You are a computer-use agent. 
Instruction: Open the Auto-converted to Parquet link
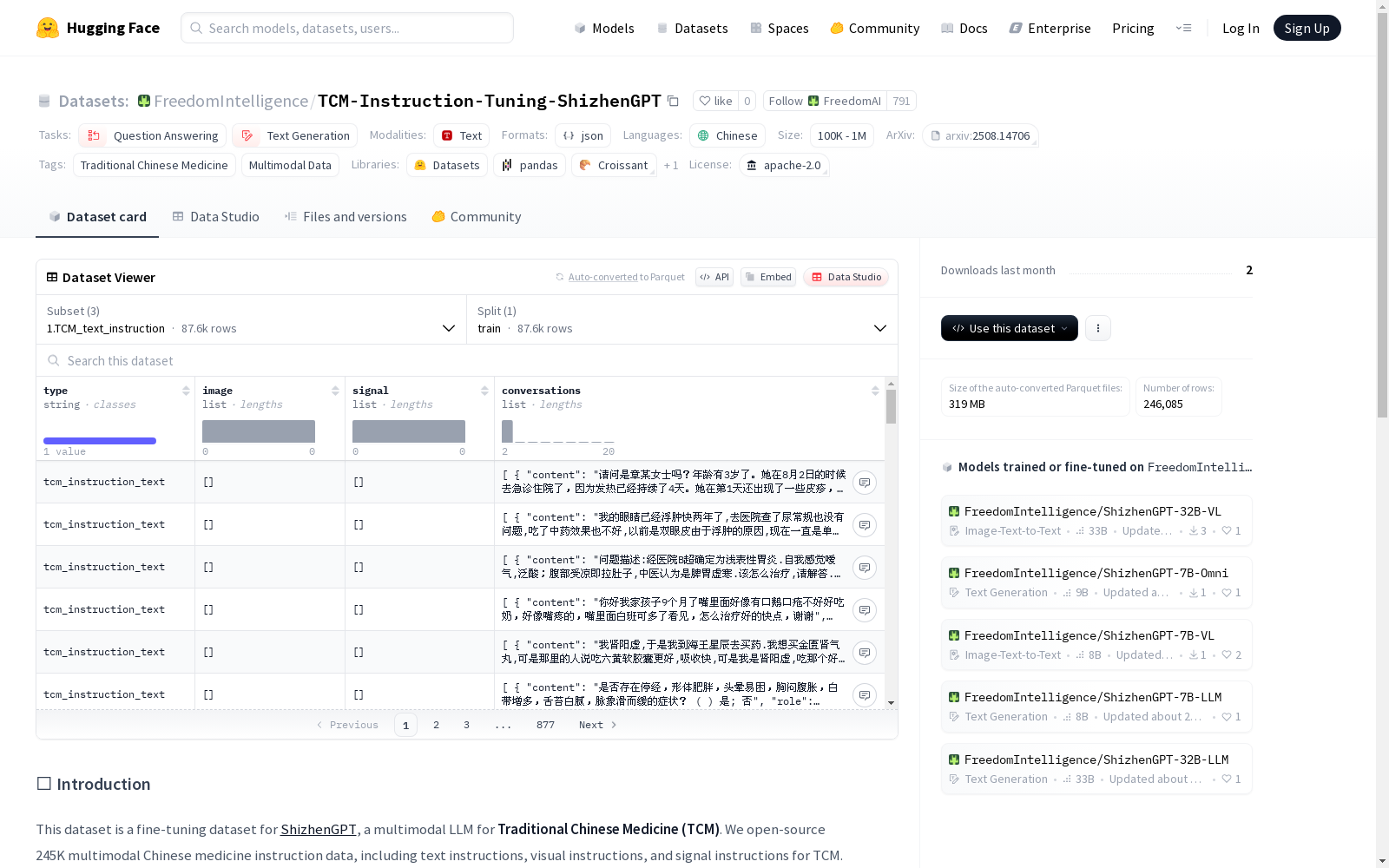click(620, 278)
